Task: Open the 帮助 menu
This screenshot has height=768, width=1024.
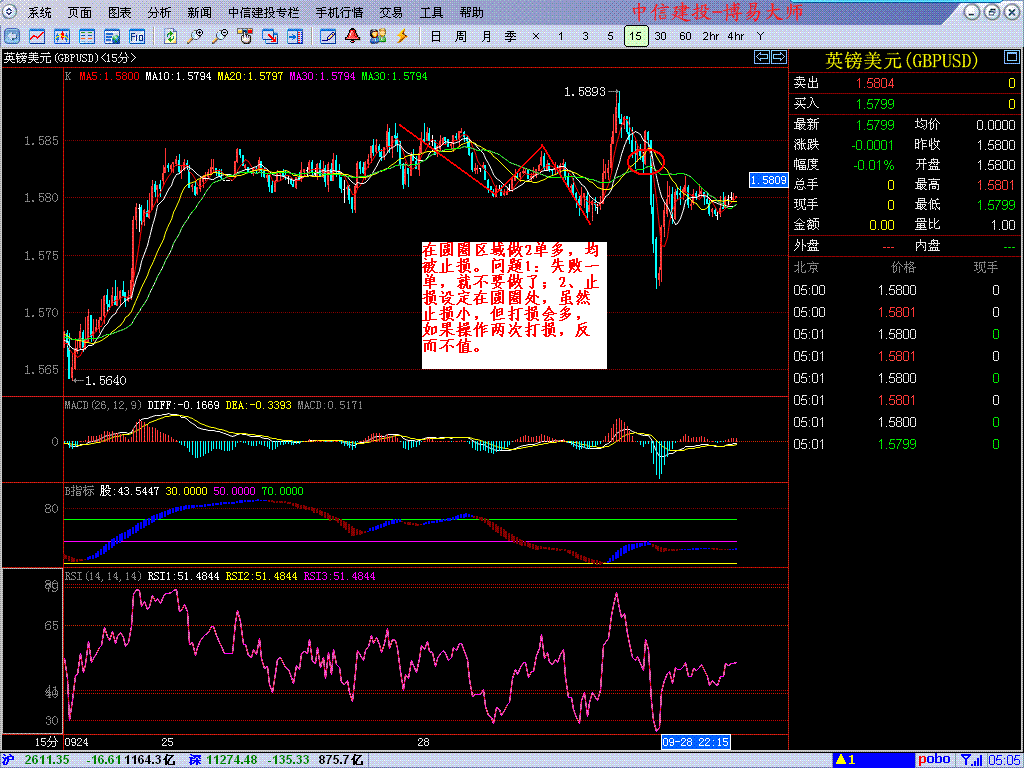Action: coord(472,12)
